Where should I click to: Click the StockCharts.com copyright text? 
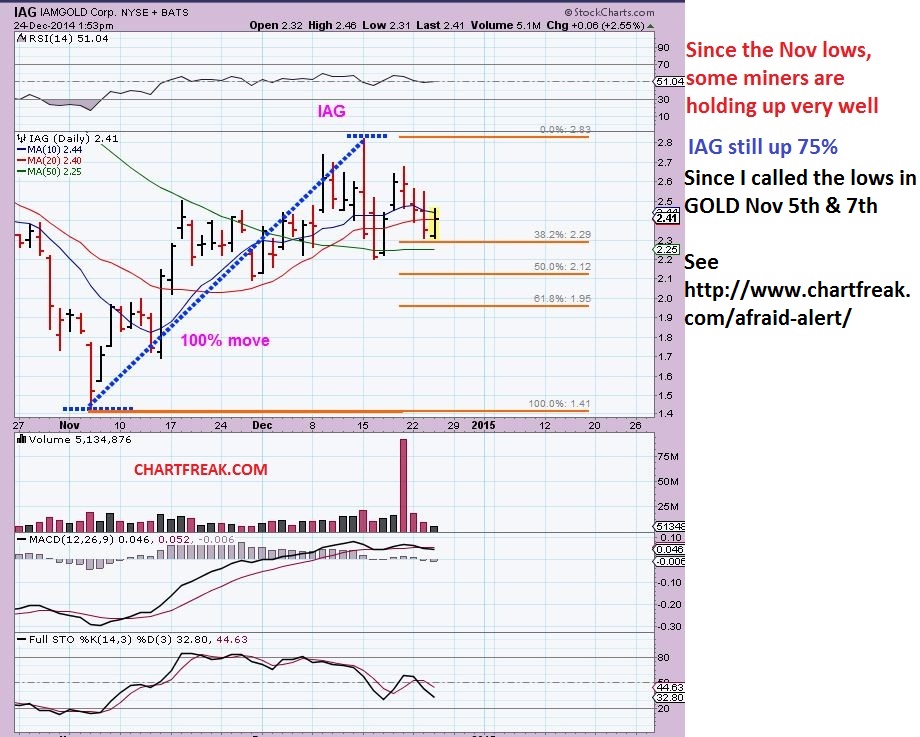[x=610, y=12]
